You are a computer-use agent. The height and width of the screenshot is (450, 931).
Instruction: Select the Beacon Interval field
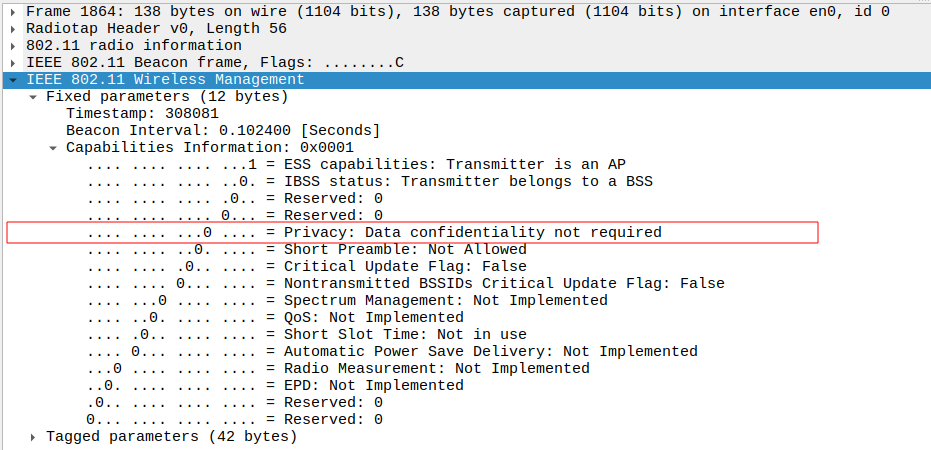coord(222,130)
